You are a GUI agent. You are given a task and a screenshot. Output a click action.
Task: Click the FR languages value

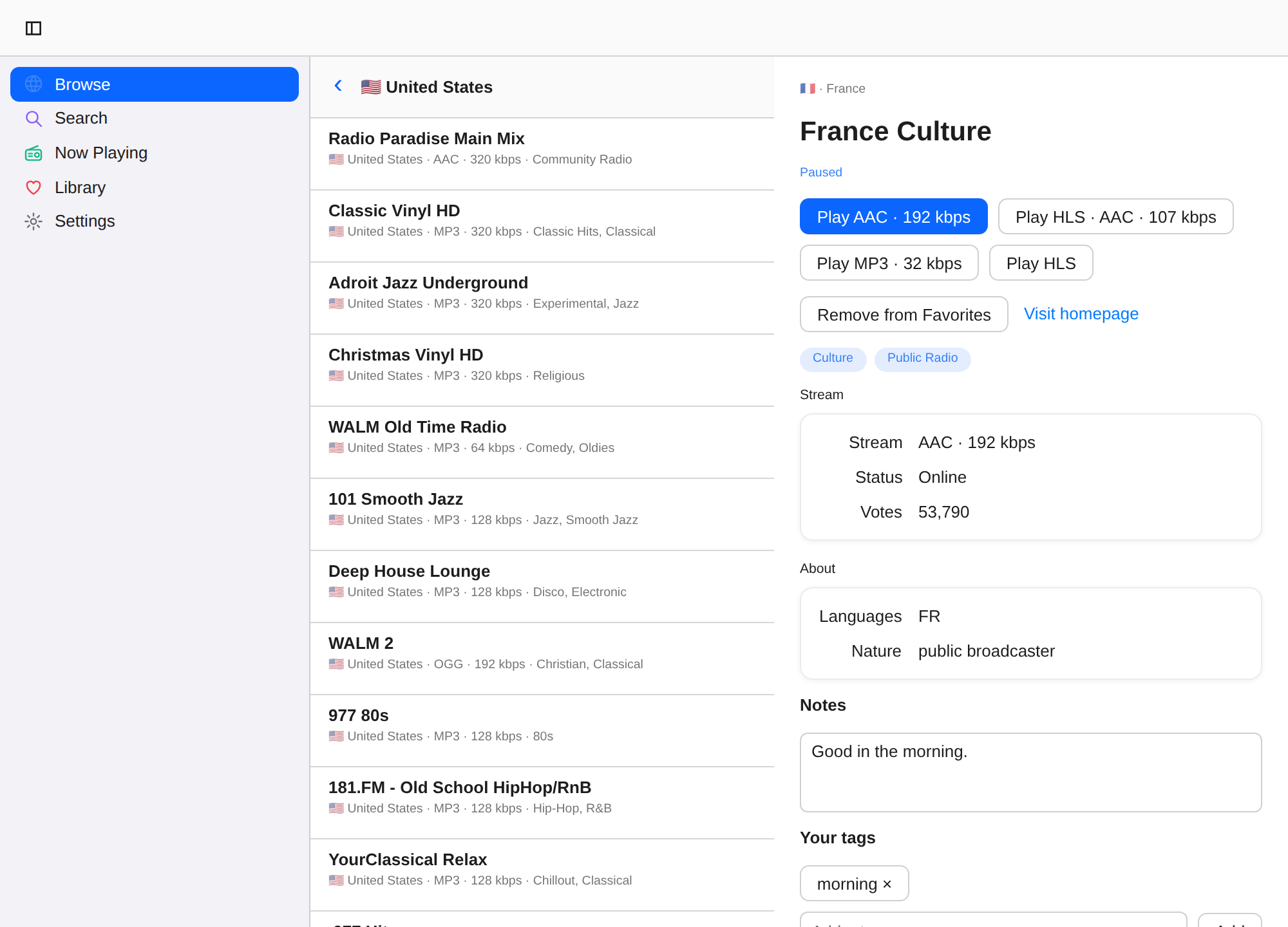point(929,617)
